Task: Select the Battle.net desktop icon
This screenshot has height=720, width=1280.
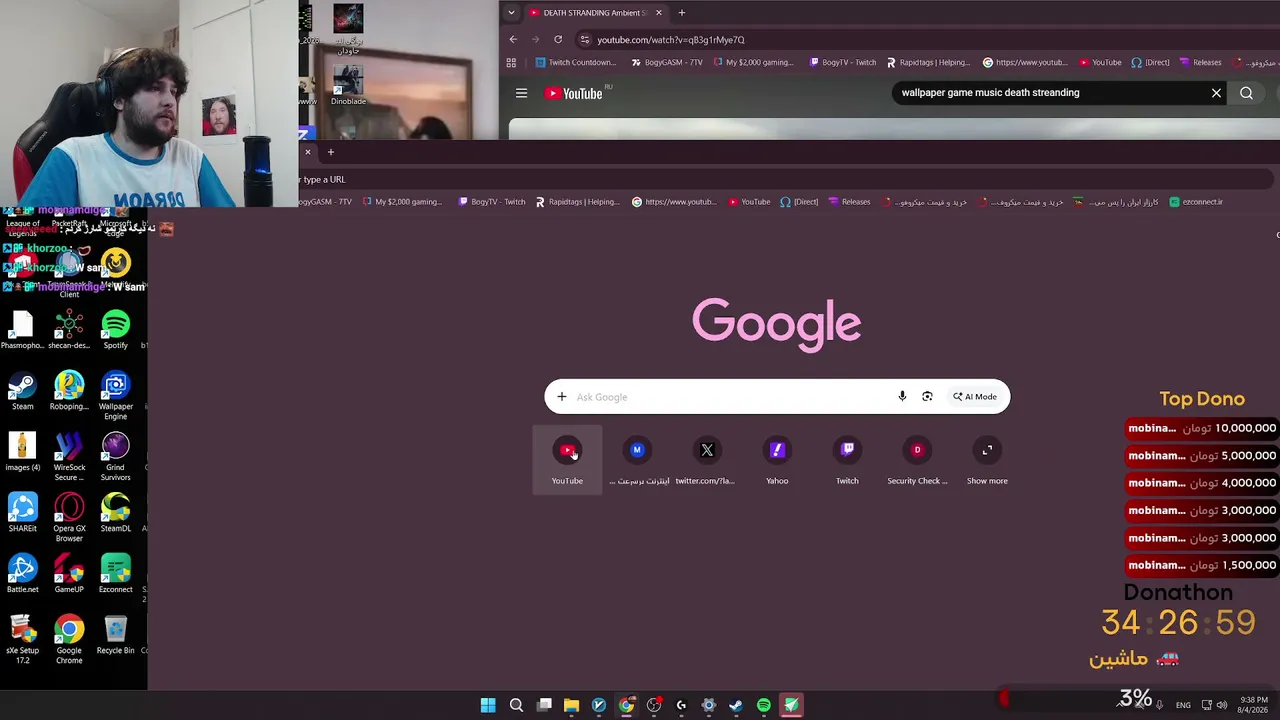Action: [22, 575]
